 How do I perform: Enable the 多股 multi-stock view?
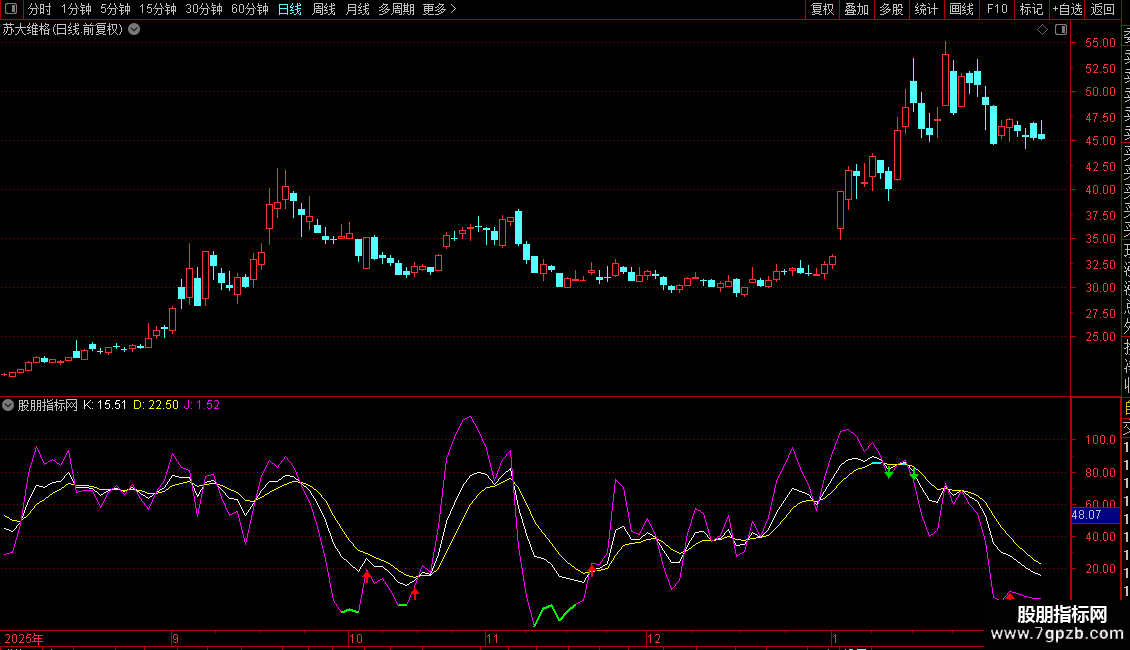point(891,9)
